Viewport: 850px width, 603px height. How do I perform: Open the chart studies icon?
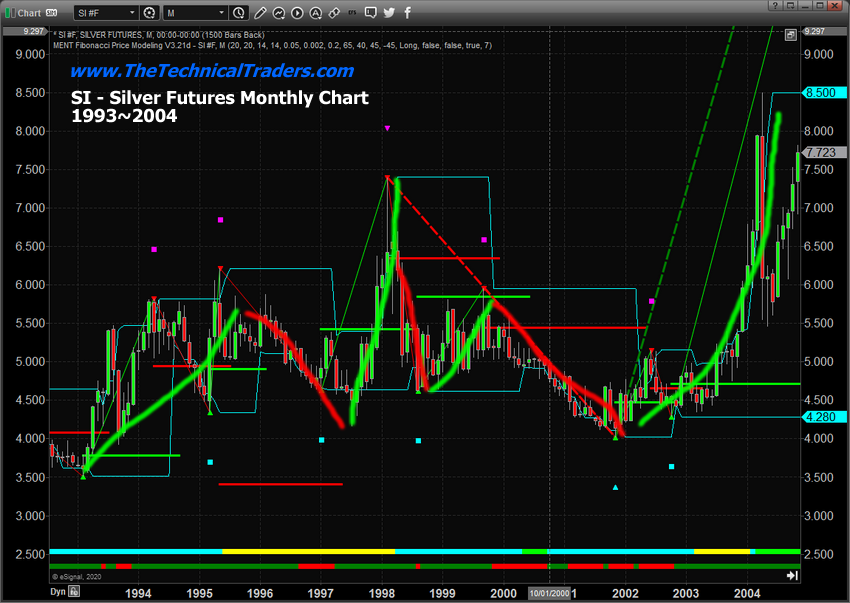point(281,13)
